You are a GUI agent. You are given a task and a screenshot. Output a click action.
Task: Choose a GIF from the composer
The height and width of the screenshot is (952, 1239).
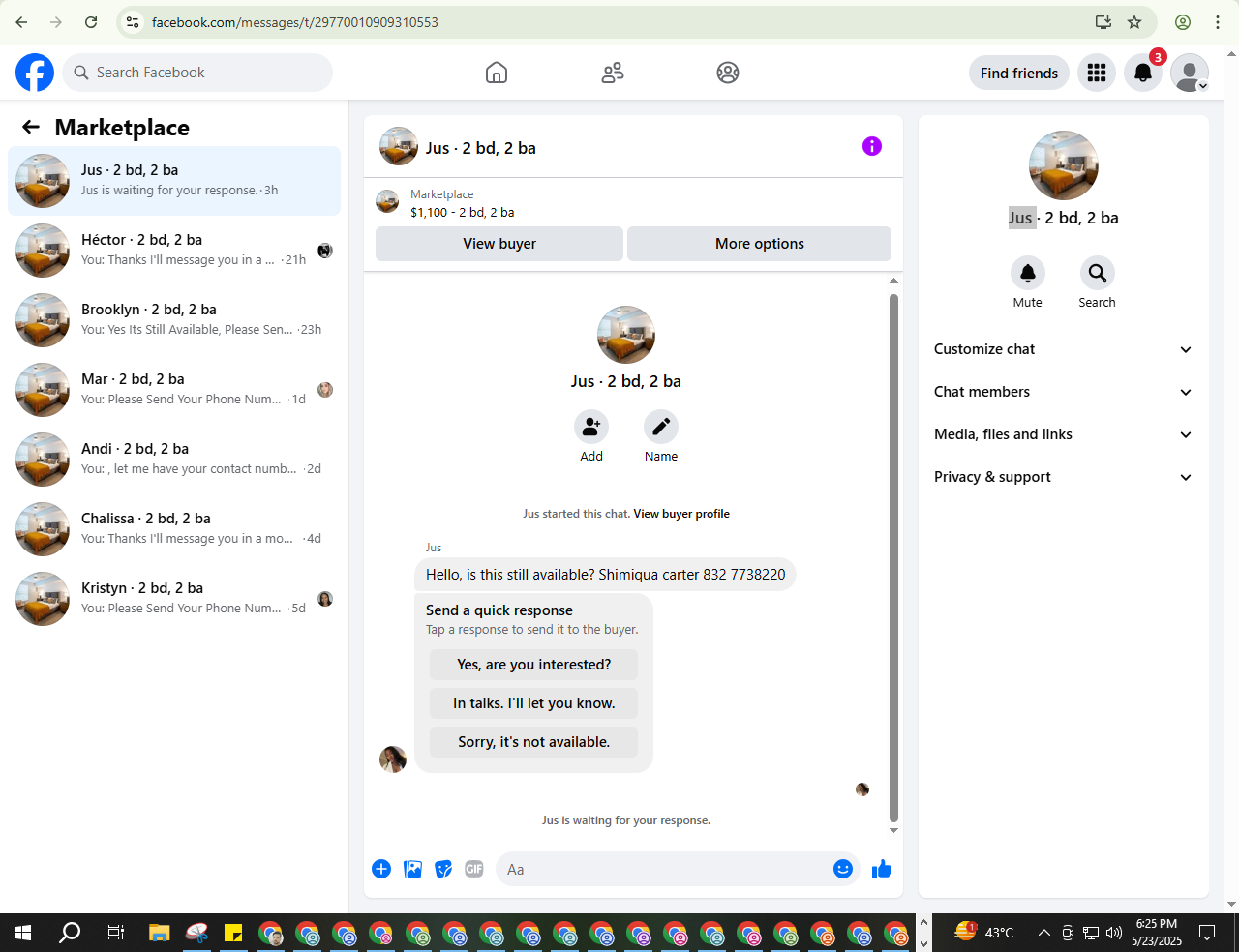474,869
